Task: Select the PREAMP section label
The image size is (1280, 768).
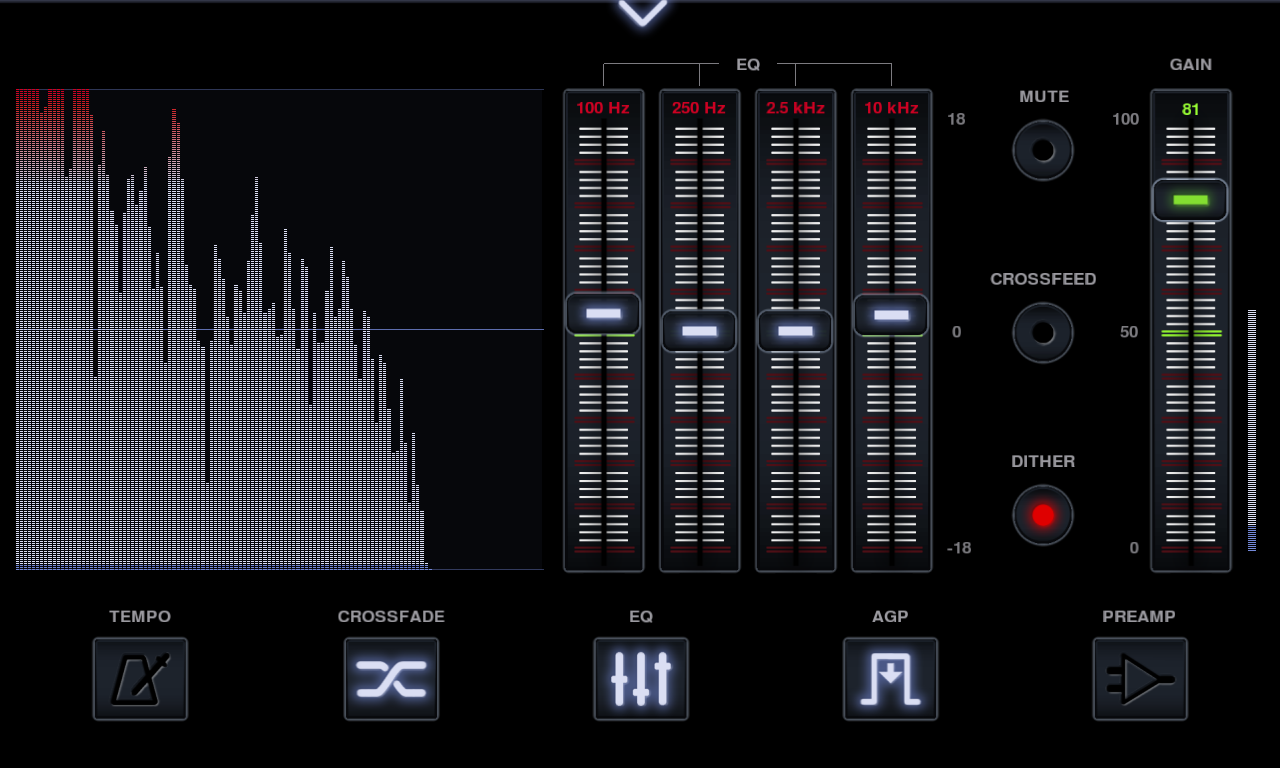Action: [x=1139, y=617]
